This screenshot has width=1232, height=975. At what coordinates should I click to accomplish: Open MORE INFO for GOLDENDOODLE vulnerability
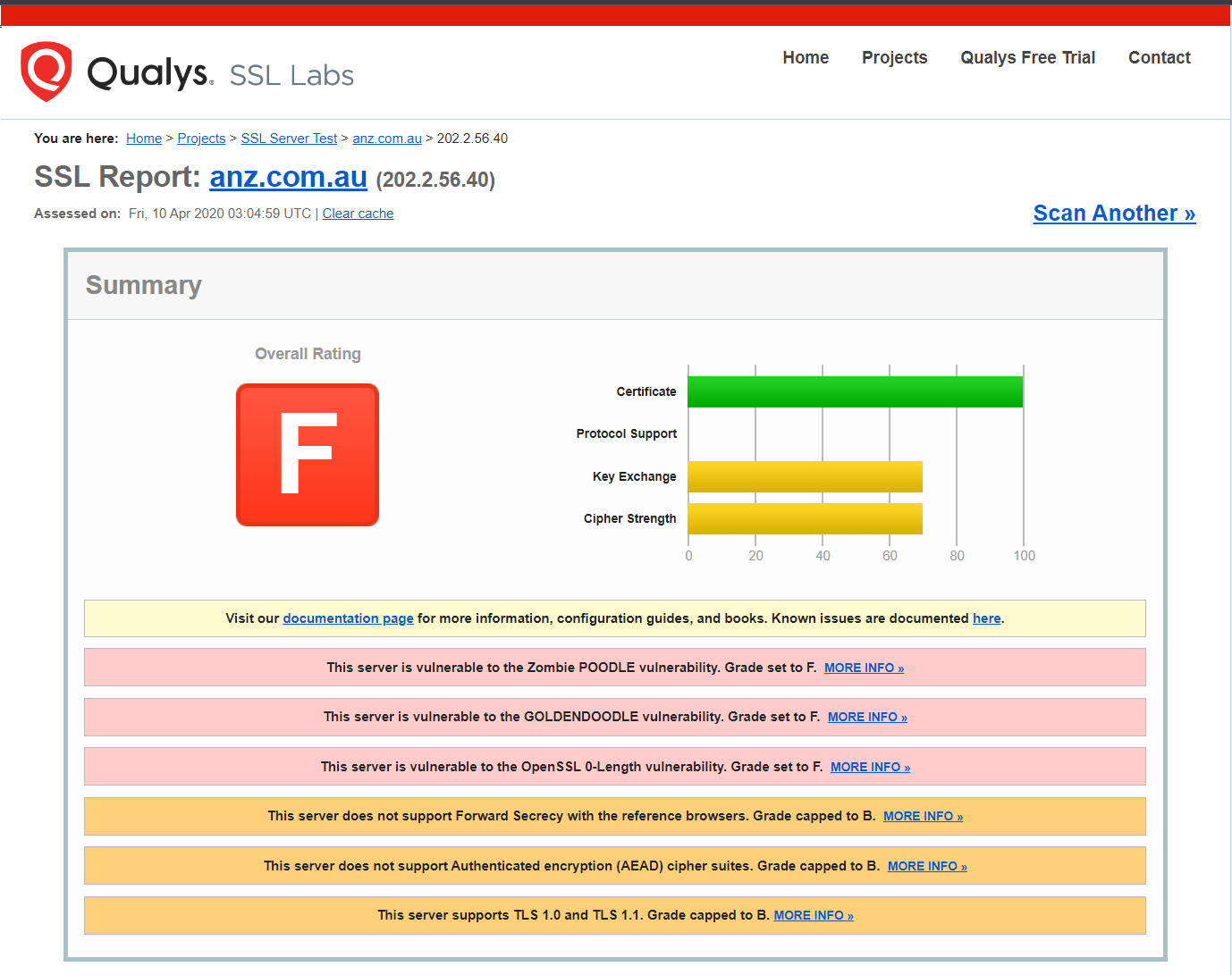[x=867, y=717]
